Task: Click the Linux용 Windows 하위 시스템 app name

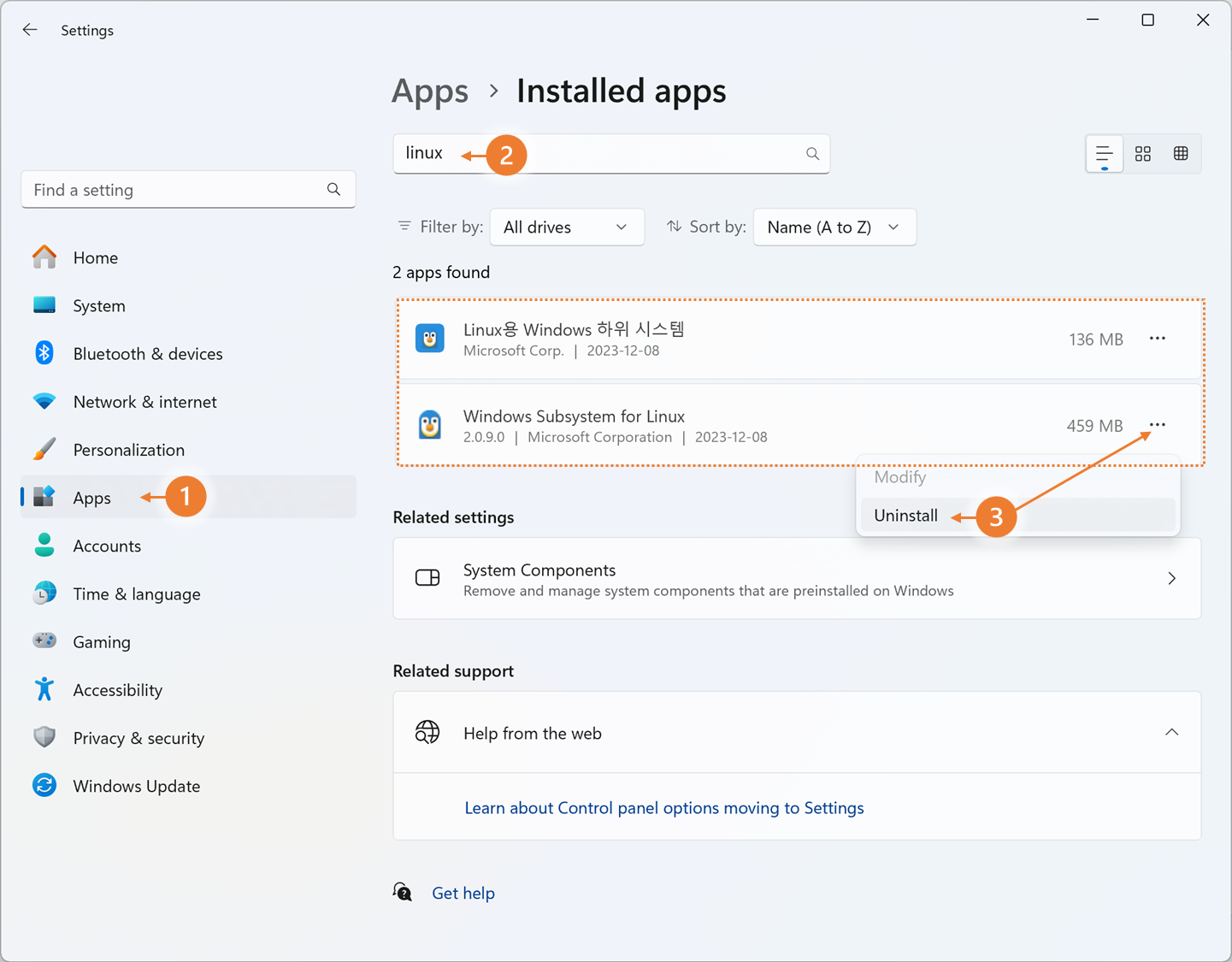Action: 574,329
